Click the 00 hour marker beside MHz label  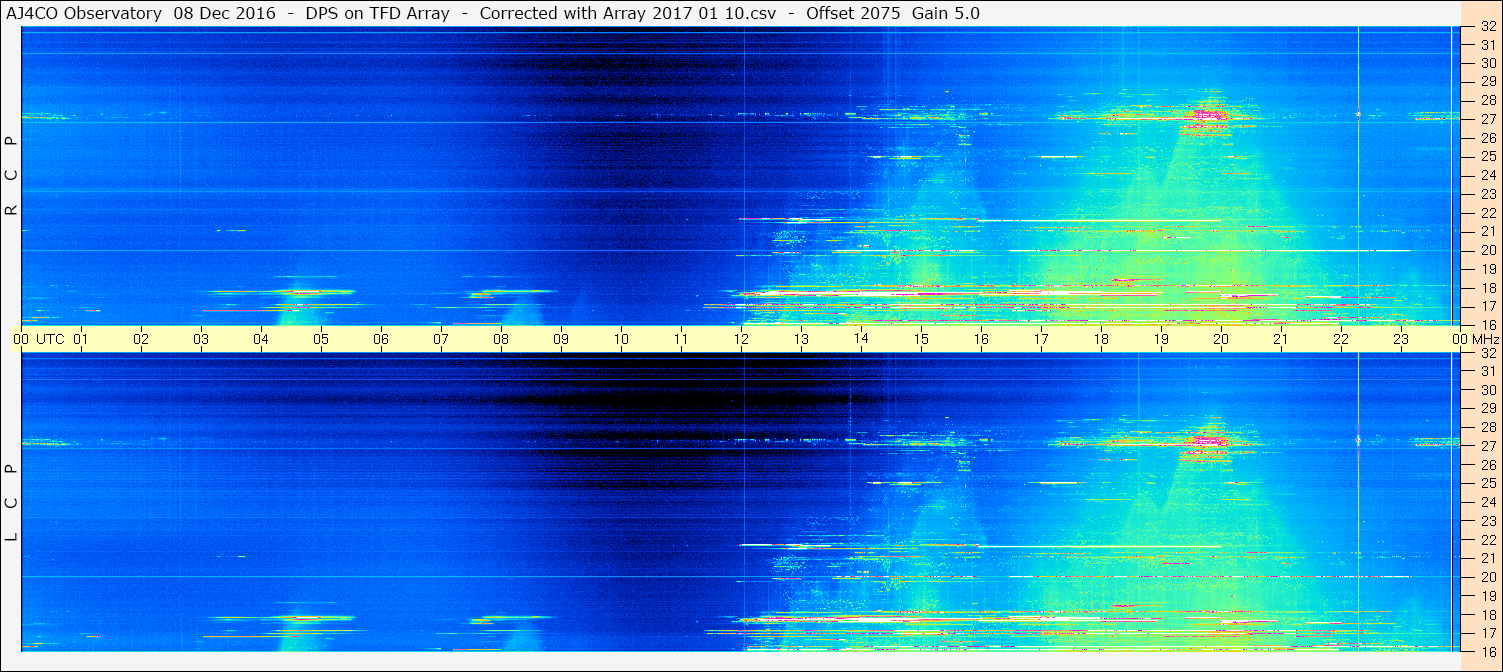click(x=1459, y=339)
